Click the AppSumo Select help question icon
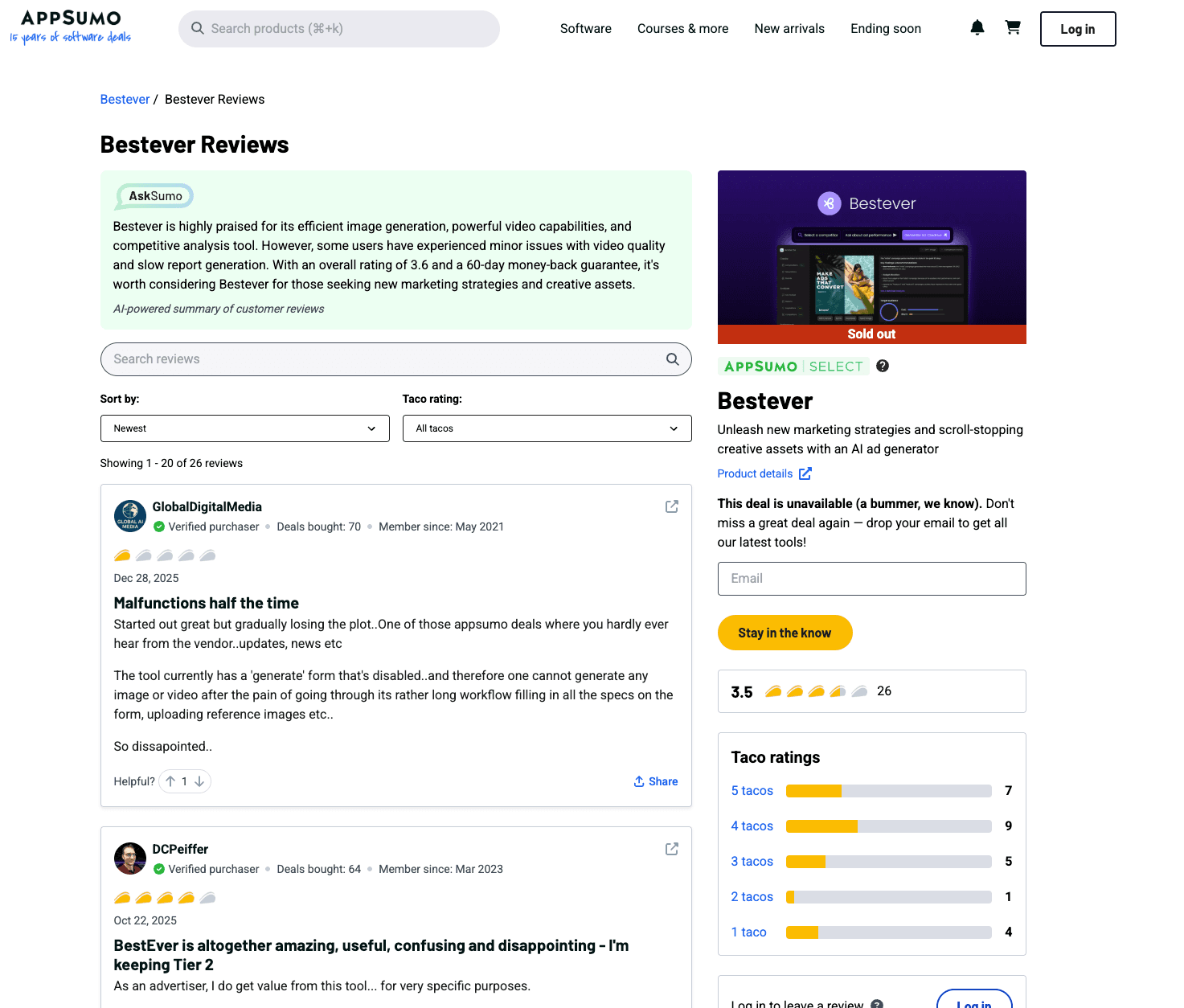Viewport: 1184px width, 1008px height. coord(883,366)
